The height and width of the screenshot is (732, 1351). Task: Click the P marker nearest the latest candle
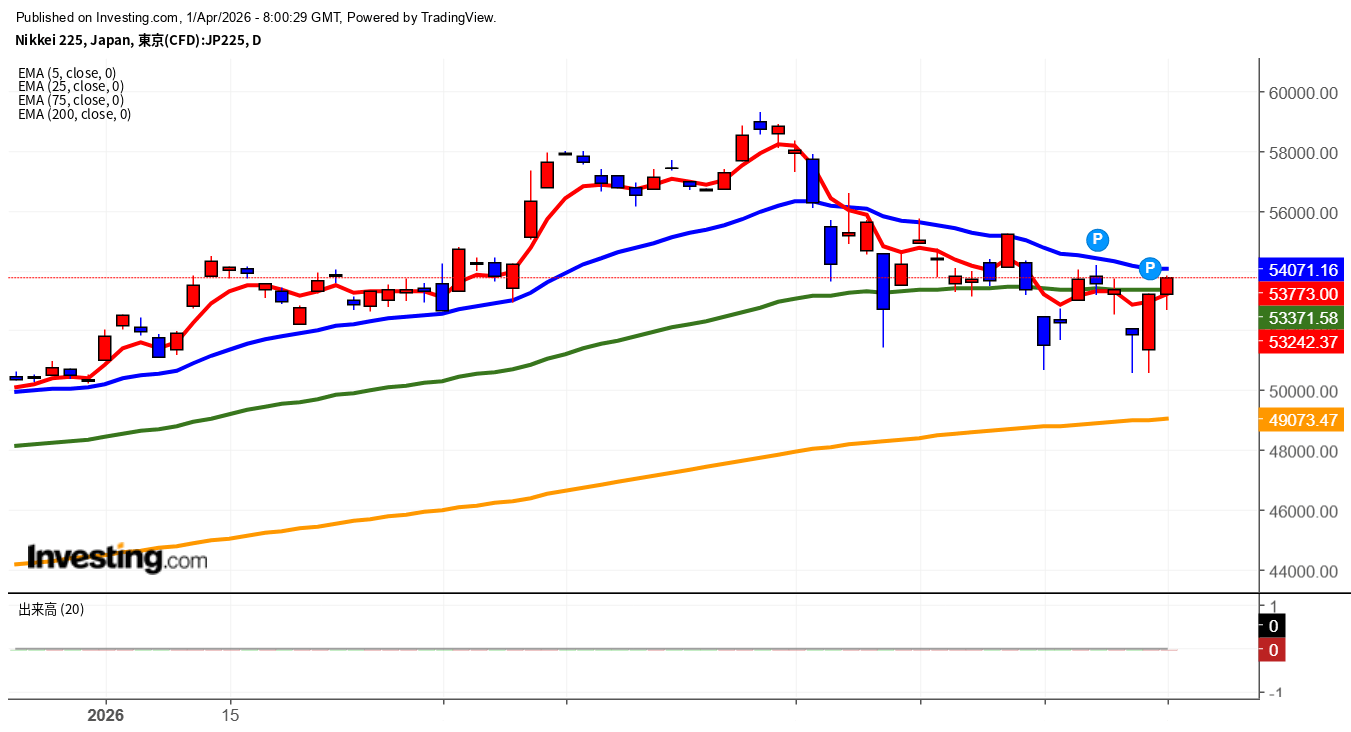pyautogui.click(x=1150, y=268)
